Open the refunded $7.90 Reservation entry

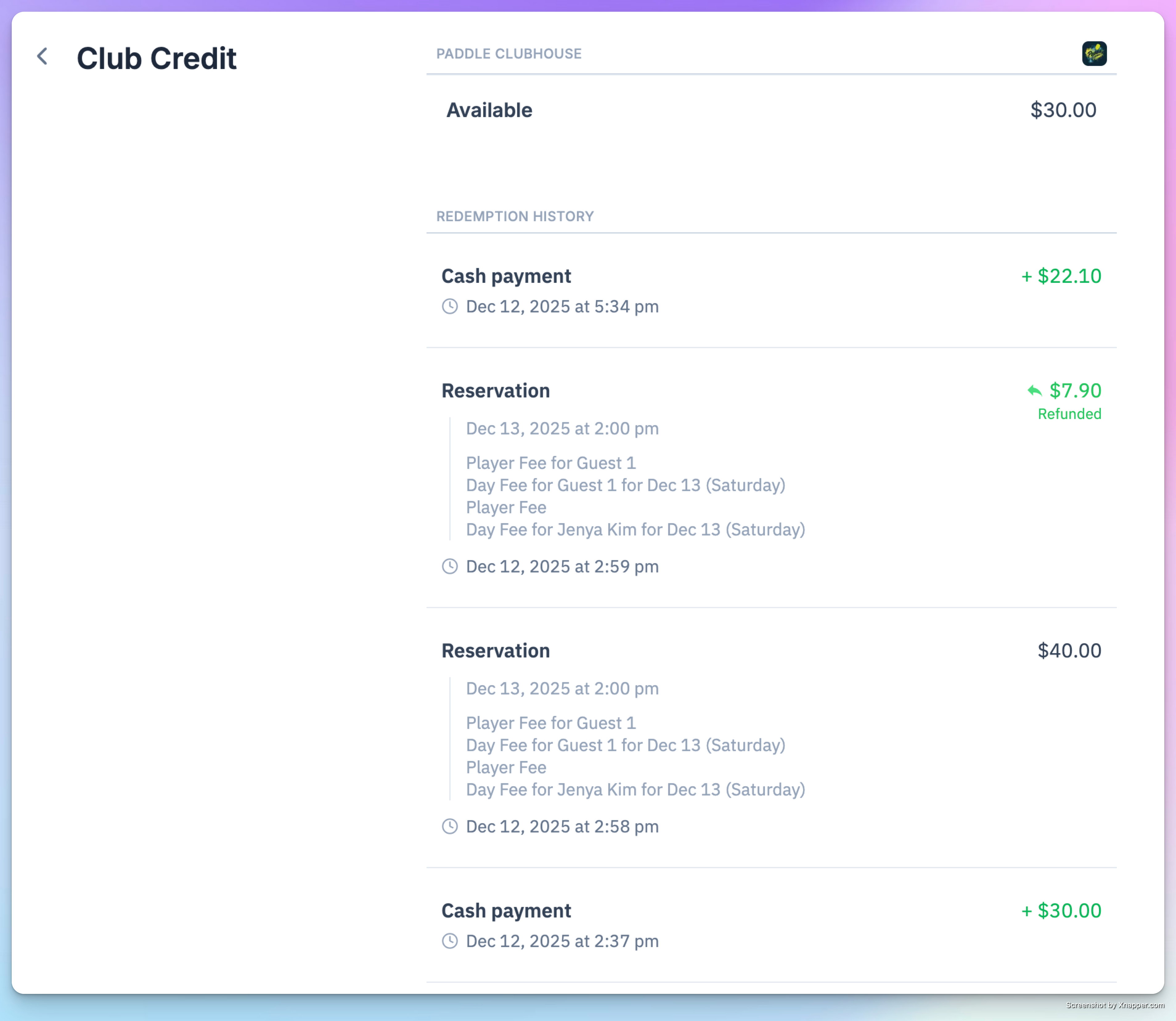pyautogui.click(x=771, y=478)
